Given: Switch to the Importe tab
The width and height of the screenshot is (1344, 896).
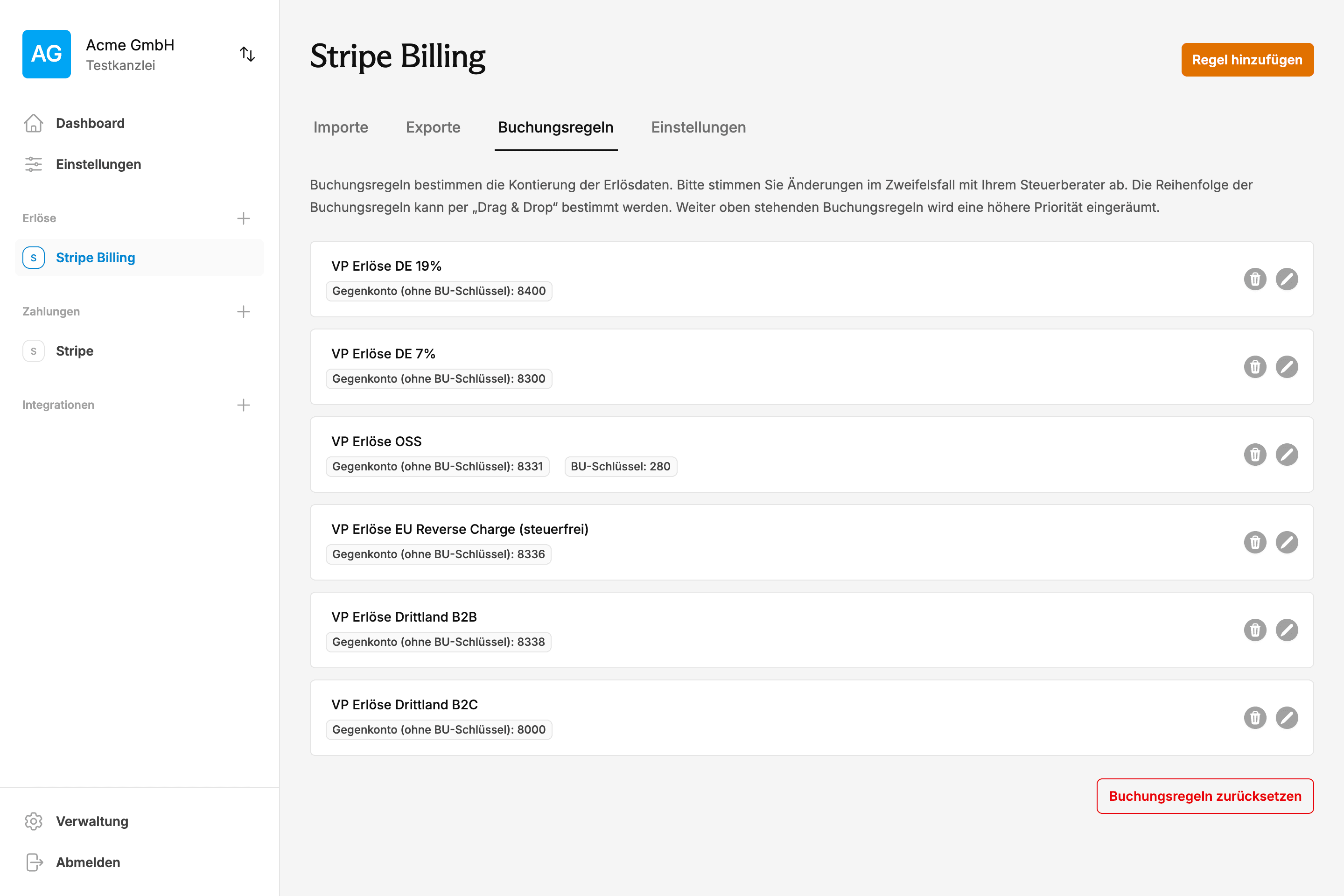Looking at the screenshot, I should click(340, 127).
